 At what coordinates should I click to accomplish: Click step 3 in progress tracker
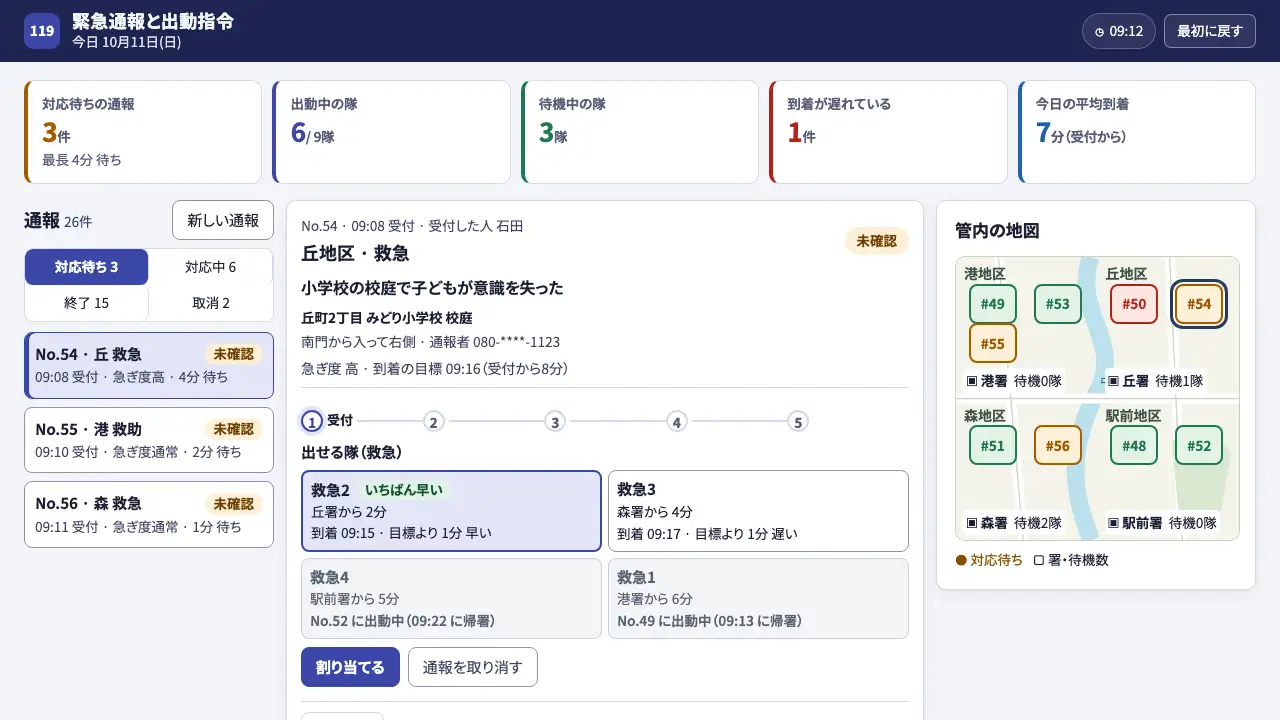click(555, 421)
